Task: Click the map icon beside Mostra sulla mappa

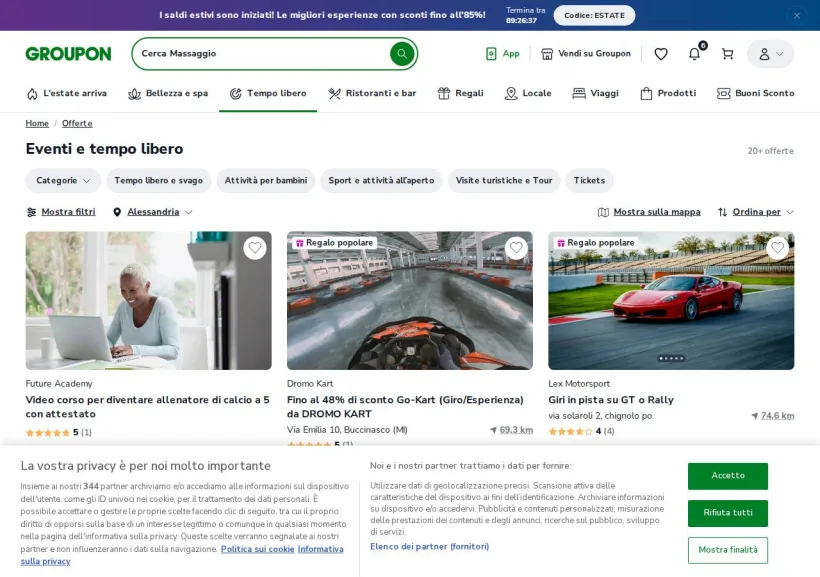Action: (x=603, y=212)
